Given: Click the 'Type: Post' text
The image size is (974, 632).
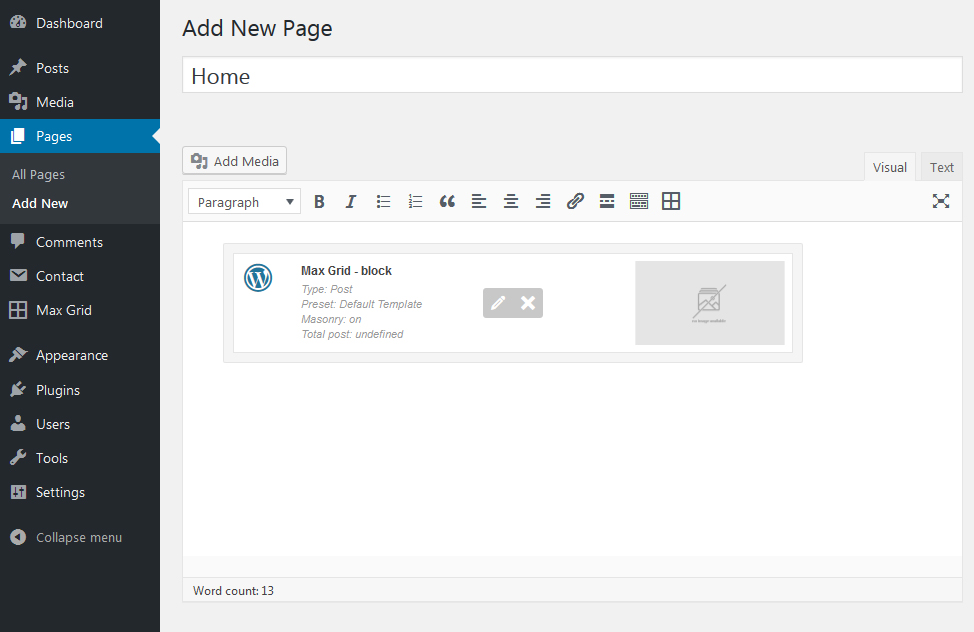Looking at the screenshot, I should click(x=327, y=289).
